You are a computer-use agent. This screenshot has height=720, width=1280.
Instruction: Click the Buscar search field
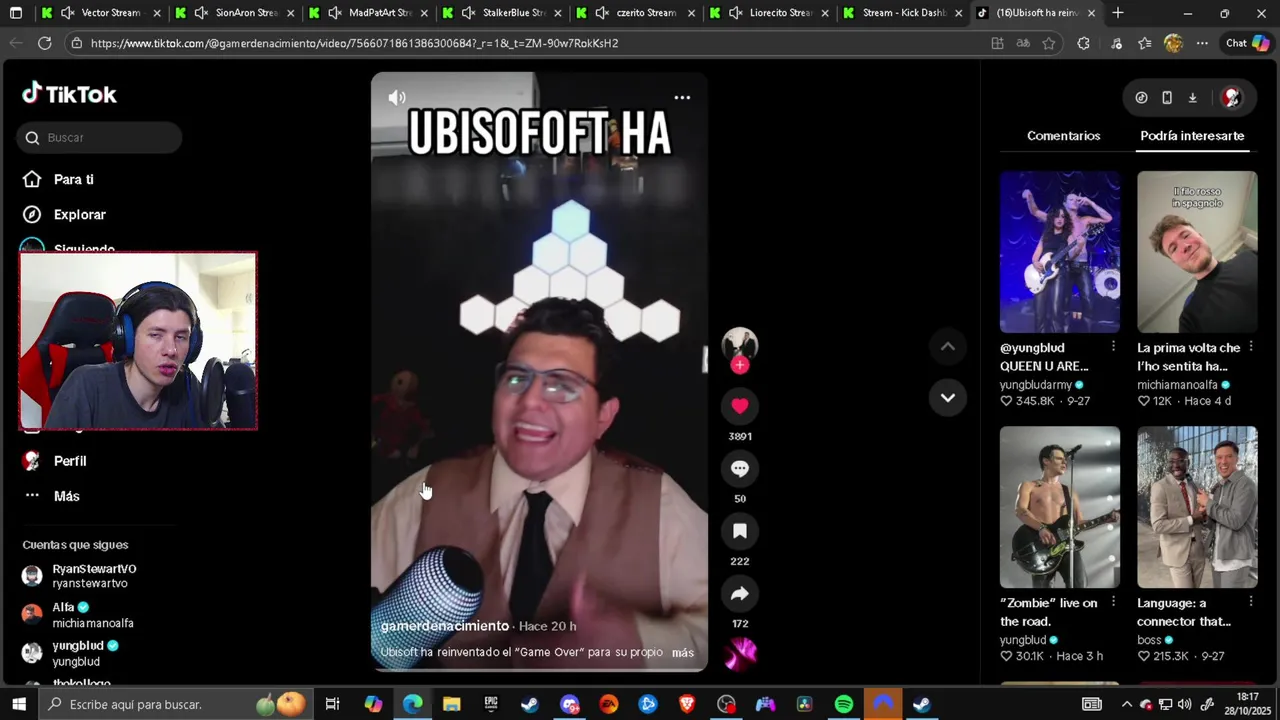(x=99, y=137)
